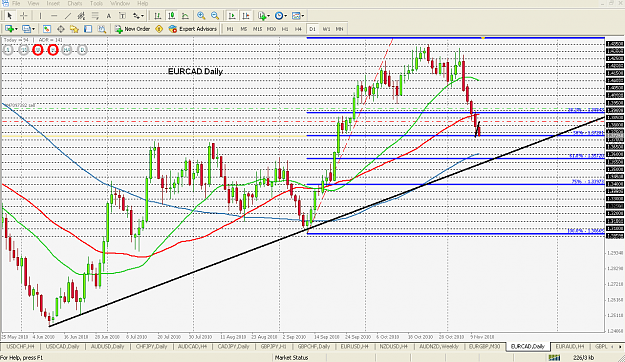Viewport: 625px width, 362px height.
Task: Open the Strategy Tester icon
Action: click(x=102, y=29)
